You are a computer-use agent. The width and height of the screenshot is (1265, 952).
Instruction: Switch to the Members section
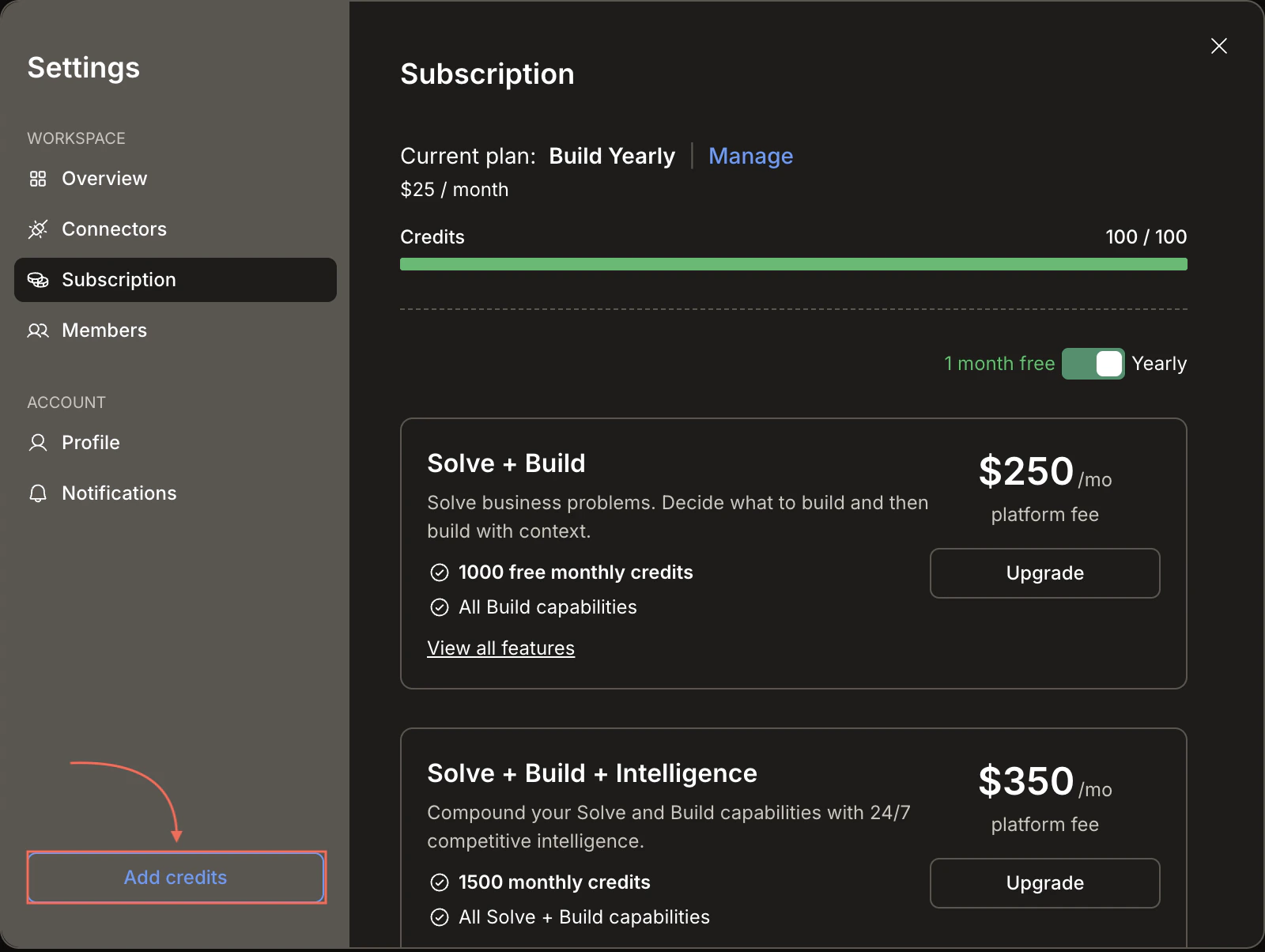pos(104,331)
